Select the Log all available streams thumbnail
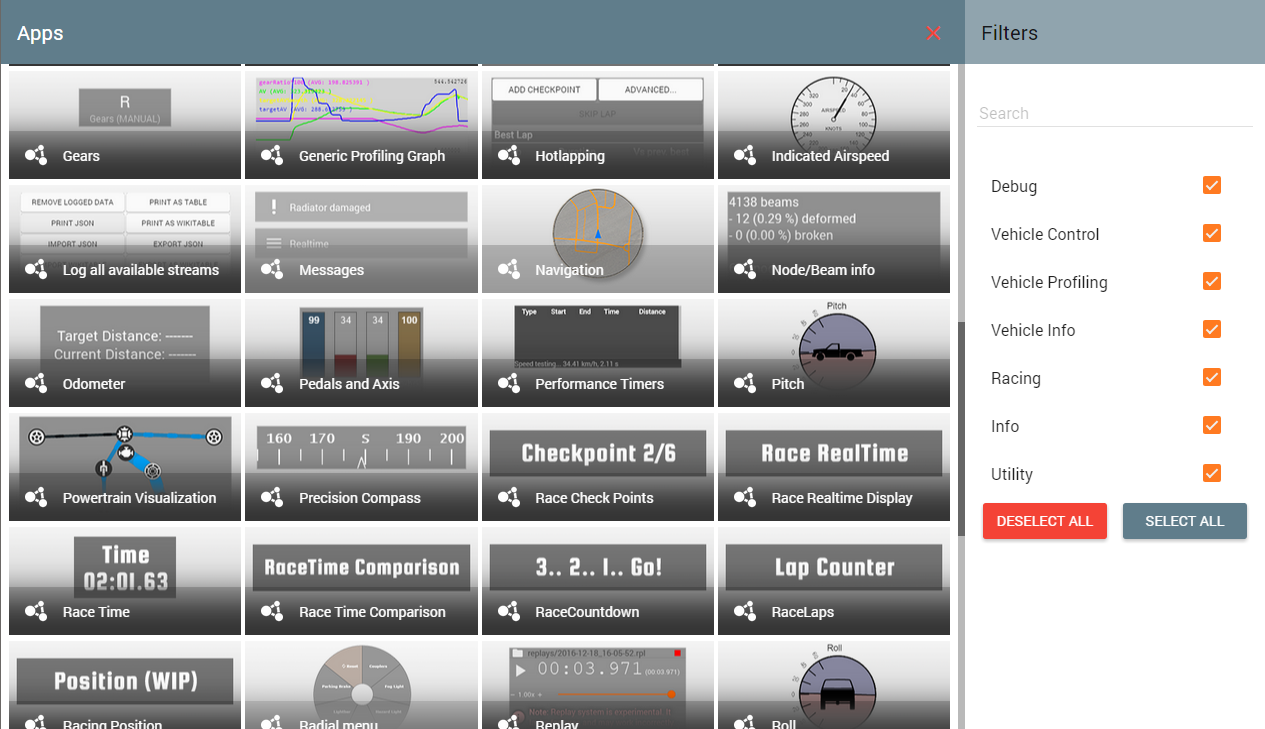Screen dimensions: 1265x729 125,239
